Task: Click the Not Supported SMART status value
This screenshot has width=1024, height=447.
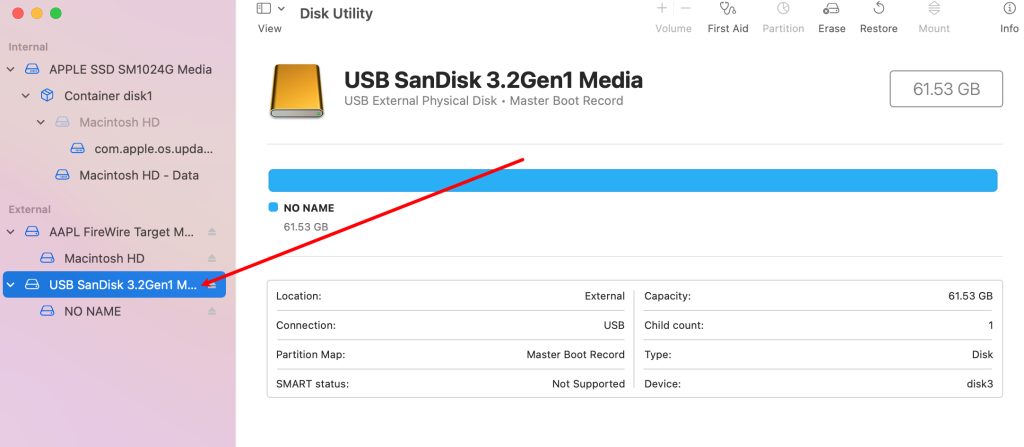Action: coord(588,384)
